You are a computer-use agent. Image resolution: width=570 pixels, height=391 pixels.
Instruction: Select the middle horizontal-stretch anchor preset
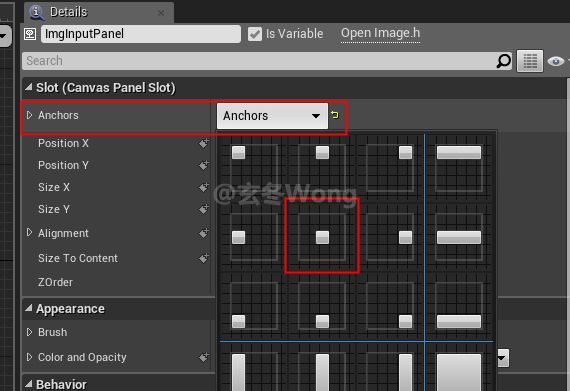pos(459,237)
